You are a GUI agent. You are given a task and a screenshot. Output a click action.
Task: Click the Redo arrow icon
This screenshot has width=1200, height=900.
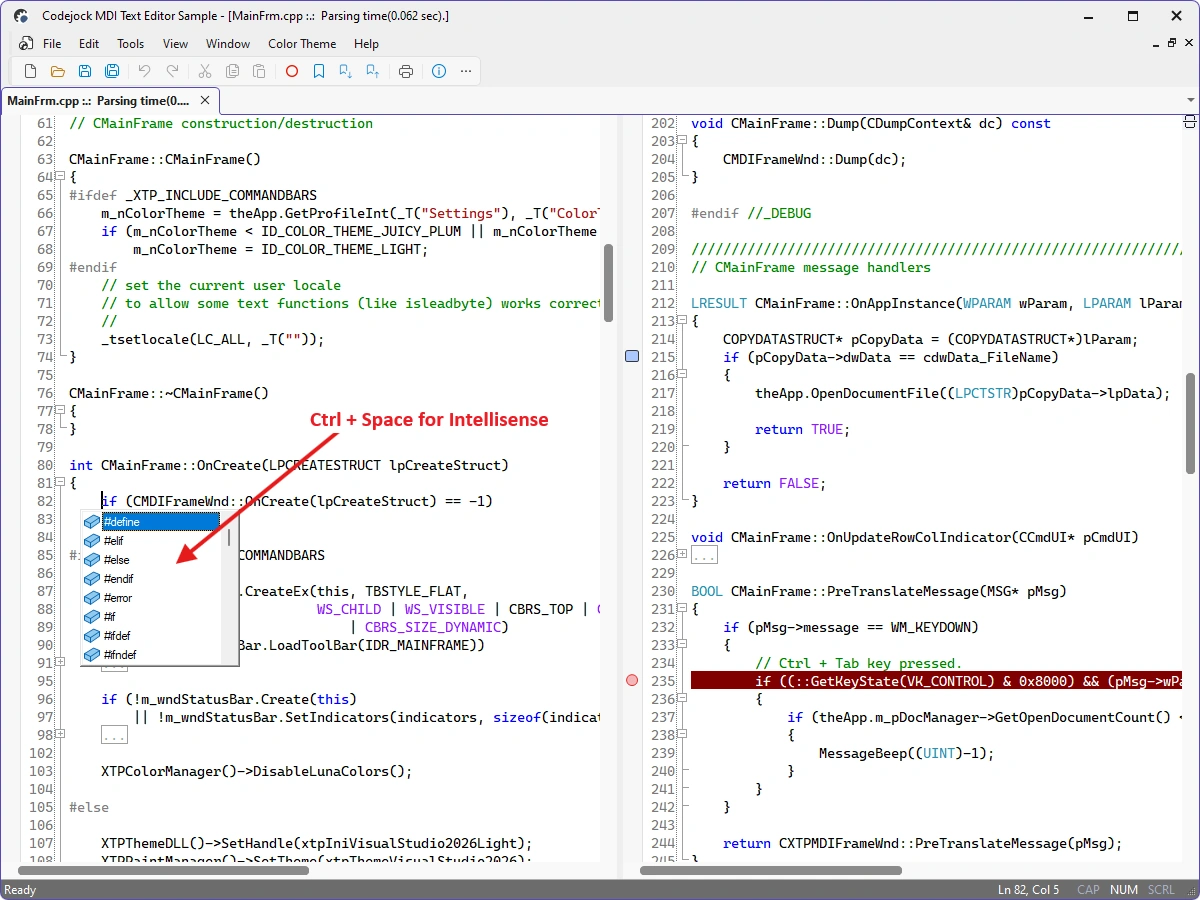(172, 71)
